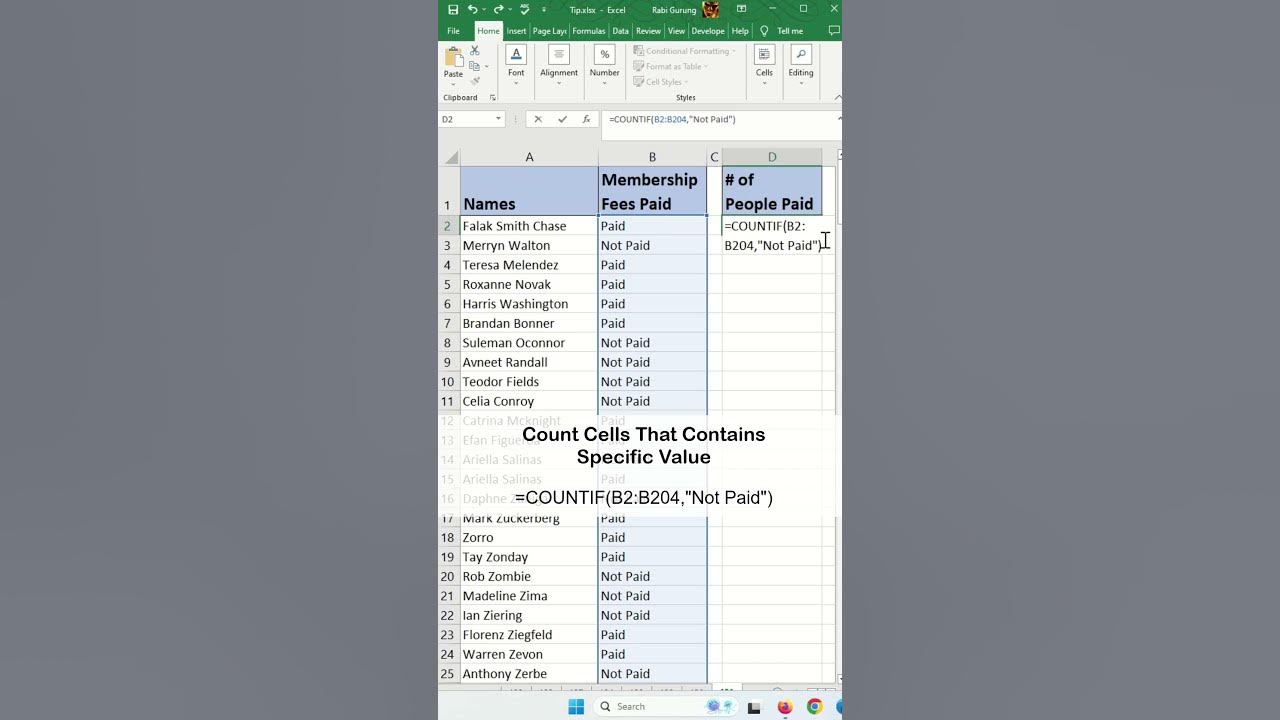The width and height of the screenshot is (1280, 720).
Task: Switch to the Formulas tab
Action: 589,31
